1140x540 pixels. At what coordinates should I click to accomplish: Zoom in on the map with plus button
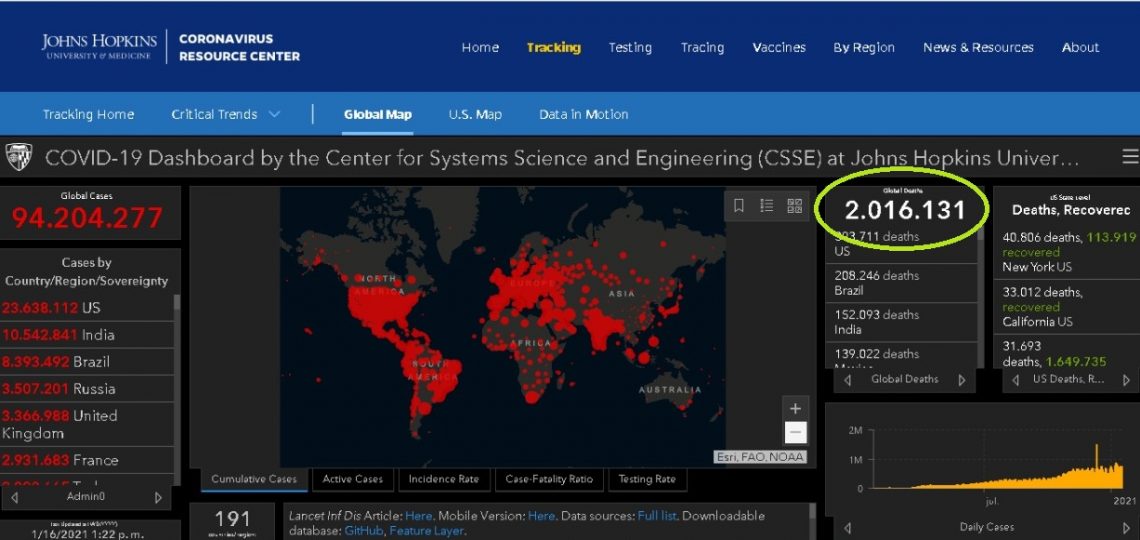coord(795,408)
